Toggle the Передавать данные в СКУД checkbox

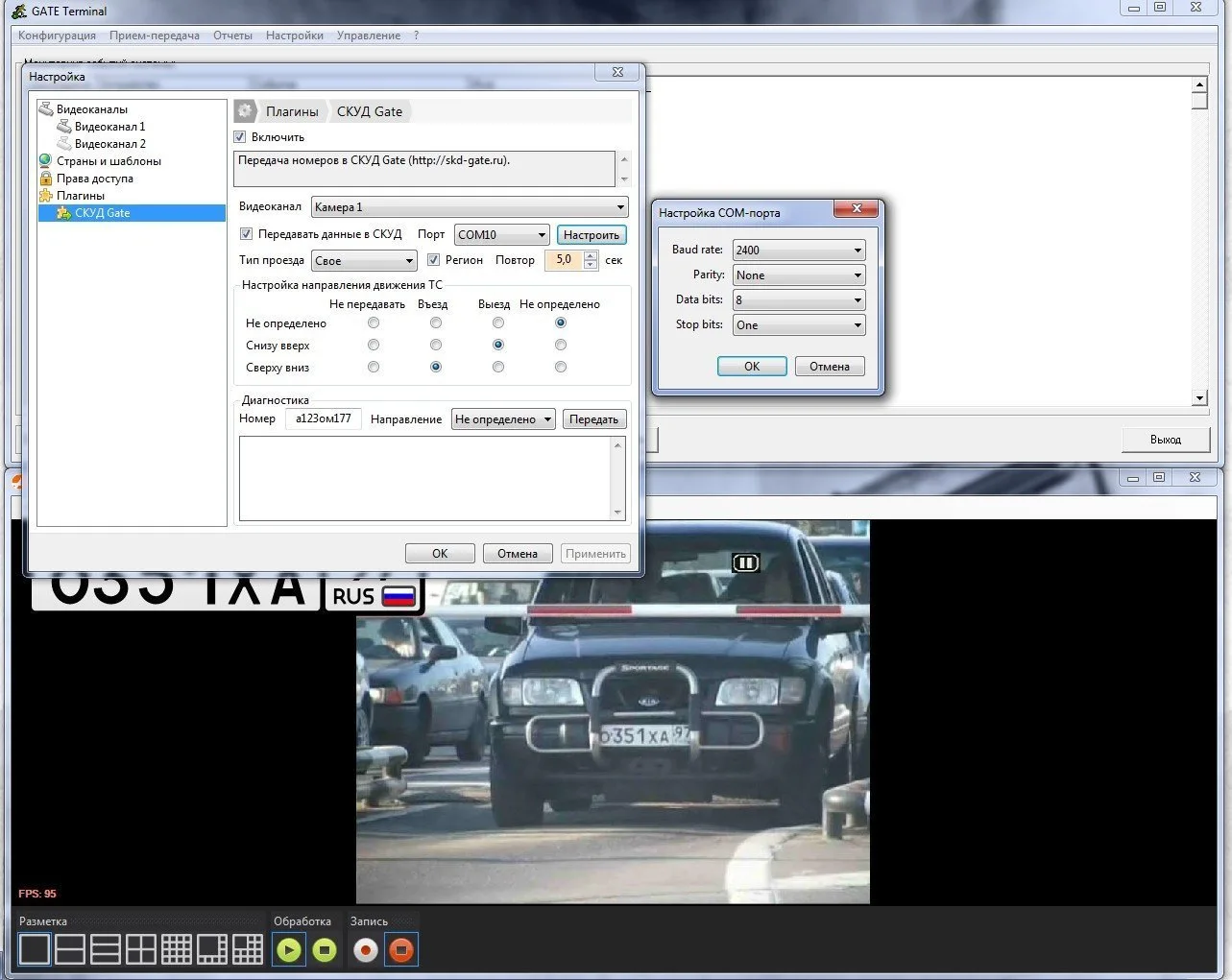tap(246, 234)
